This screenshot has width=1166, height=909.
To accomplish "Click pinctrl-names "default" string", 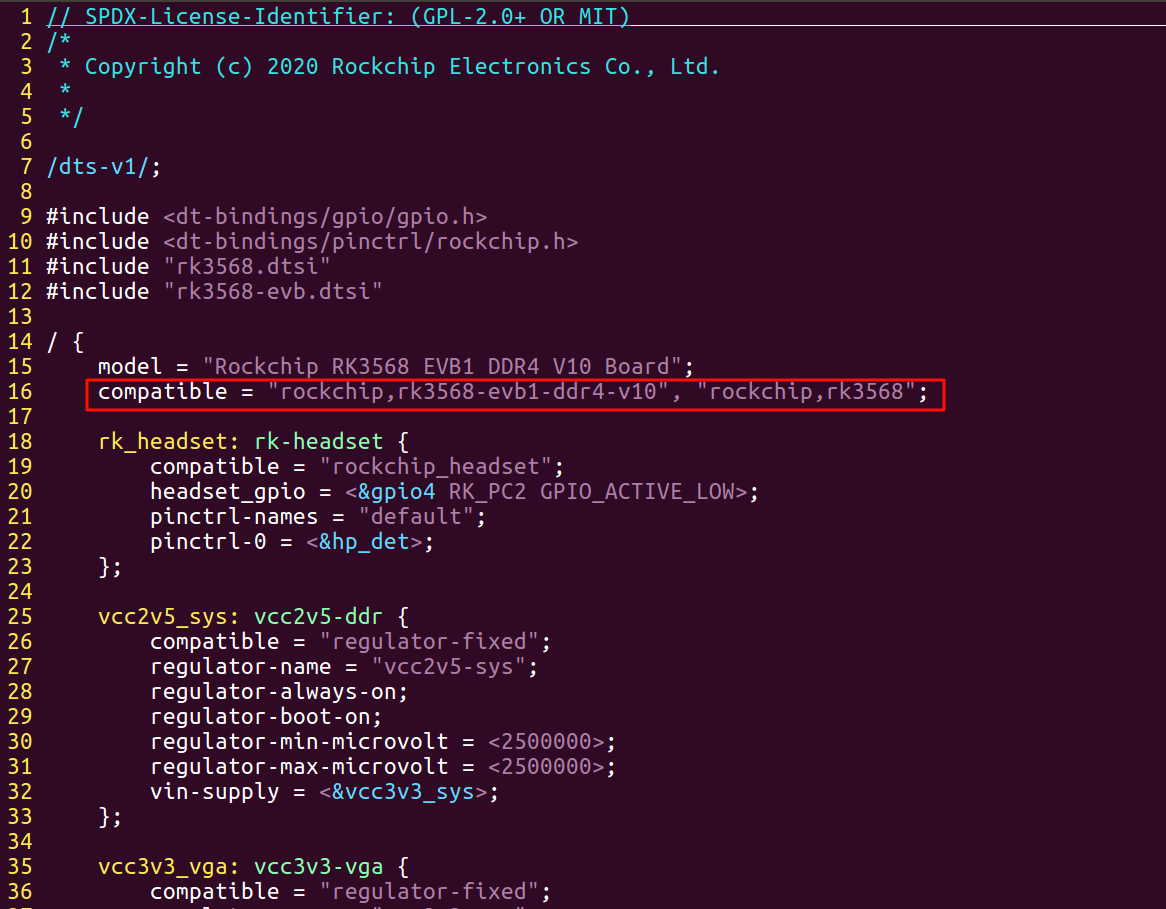I will click(416, 517).
